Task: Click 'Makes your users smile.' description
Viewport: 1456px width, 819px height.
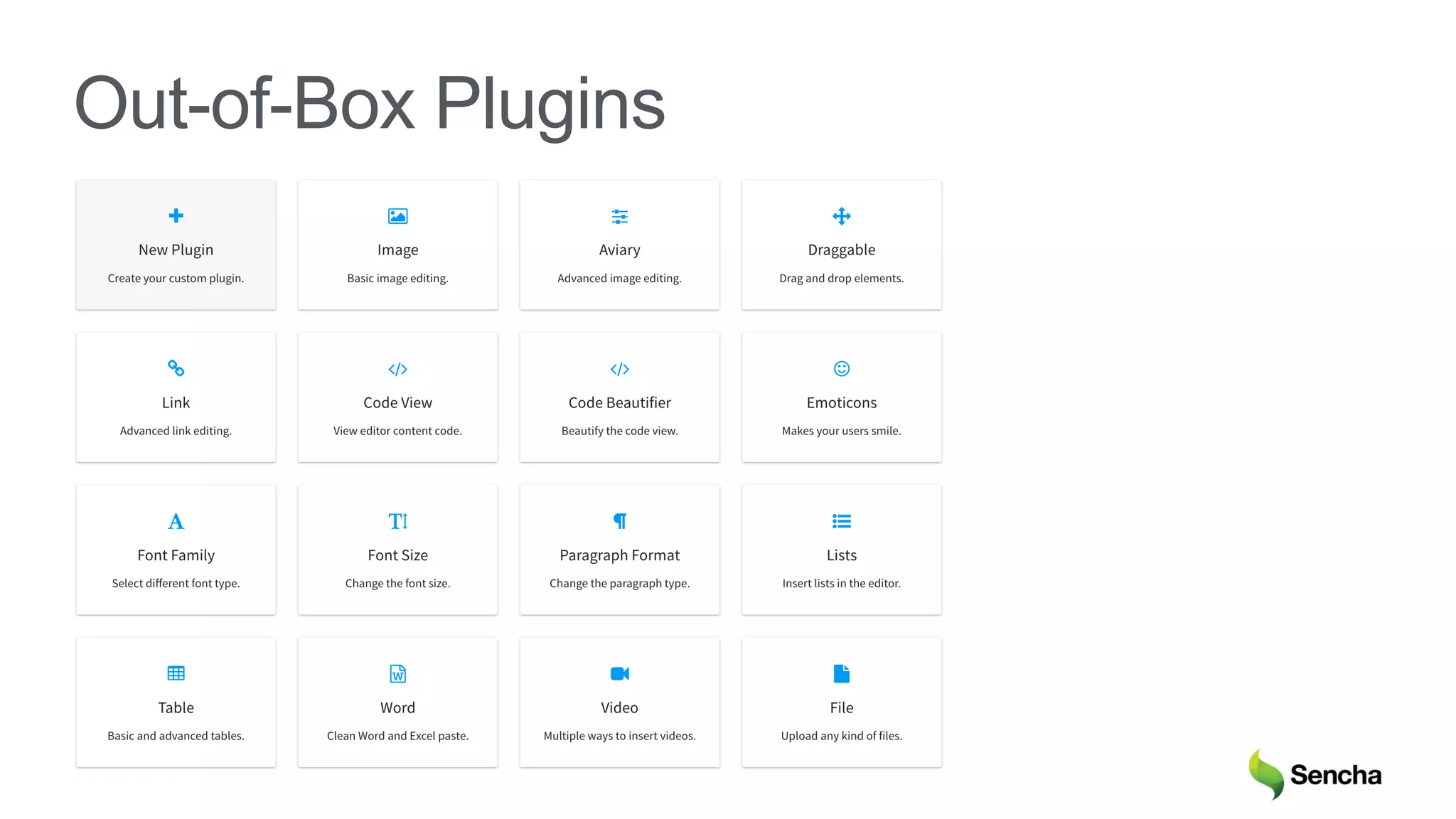Action: click(x=841, y=431)
